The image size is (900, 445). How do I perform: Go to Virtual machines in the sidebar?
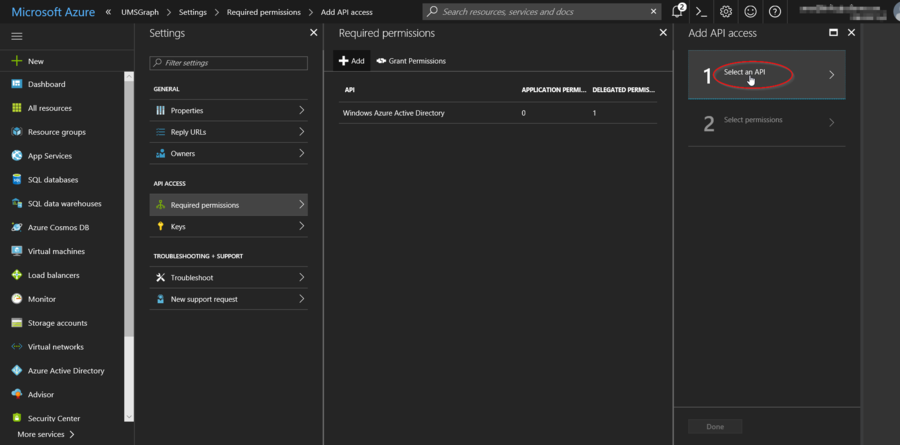(x=56, y=251)
